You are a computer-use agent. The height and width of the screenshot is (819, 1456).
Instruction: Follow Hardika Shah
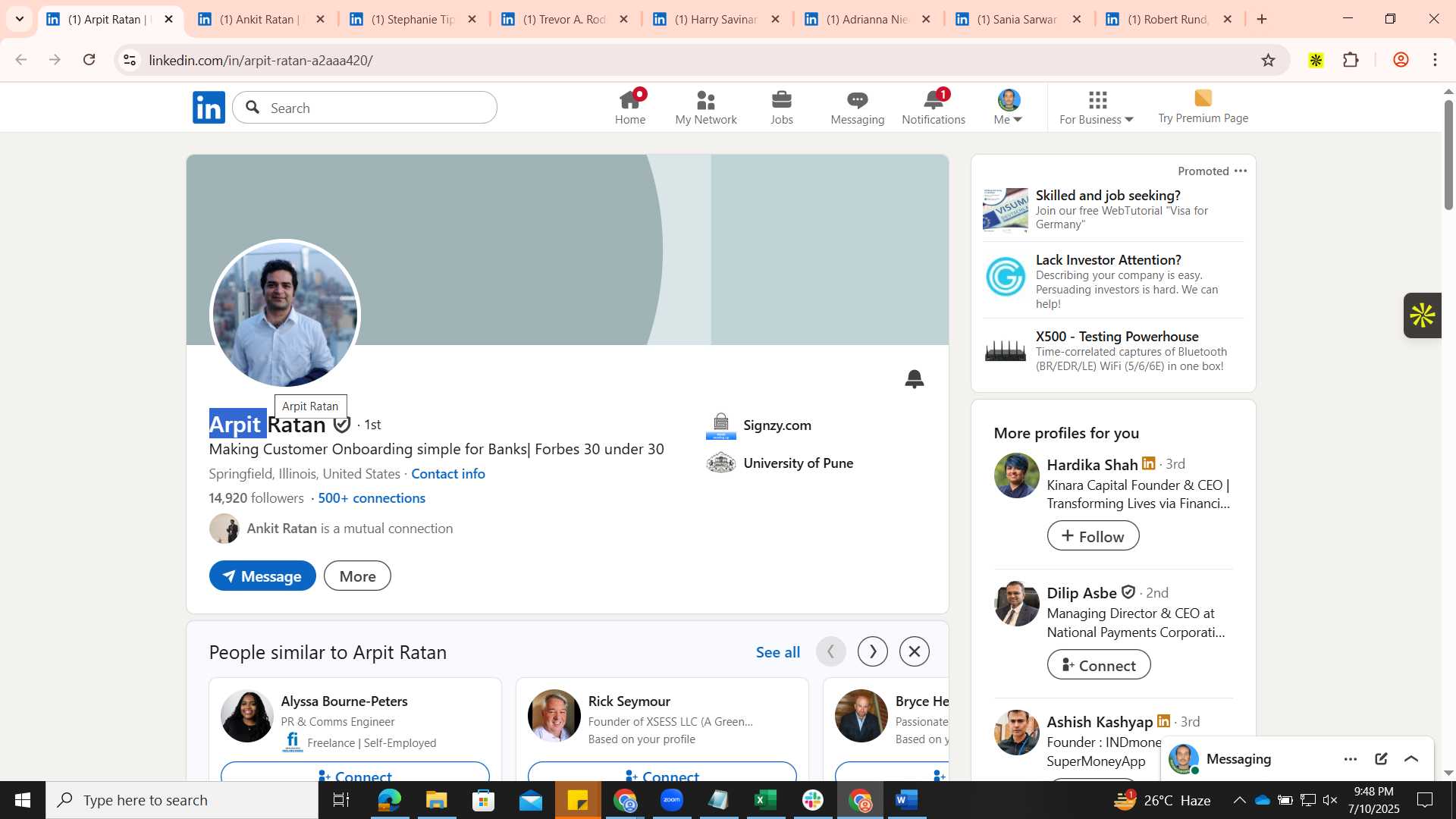pyautogui.click(x=1093, y=536)
